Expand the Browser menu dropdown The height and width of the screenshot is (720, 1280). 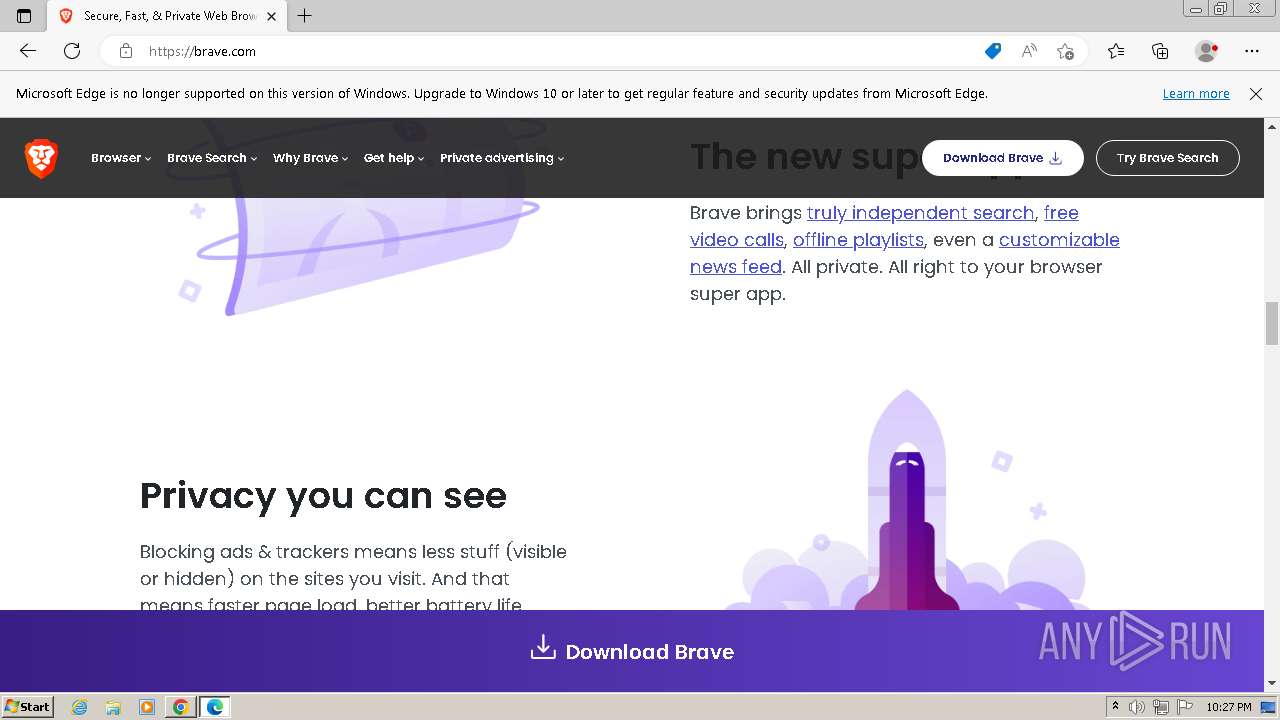click(x=121, y=158)
